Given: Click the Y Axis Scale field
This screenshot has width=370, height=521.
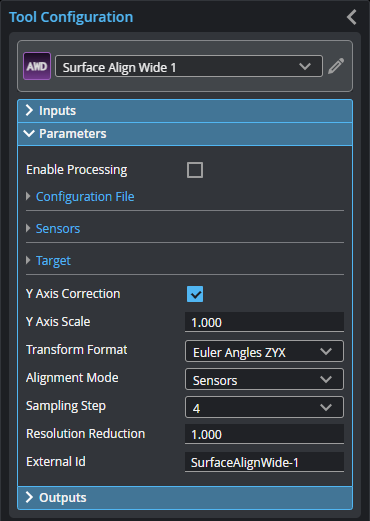Looking at the screenshot, I should click(x=264, y=322).
